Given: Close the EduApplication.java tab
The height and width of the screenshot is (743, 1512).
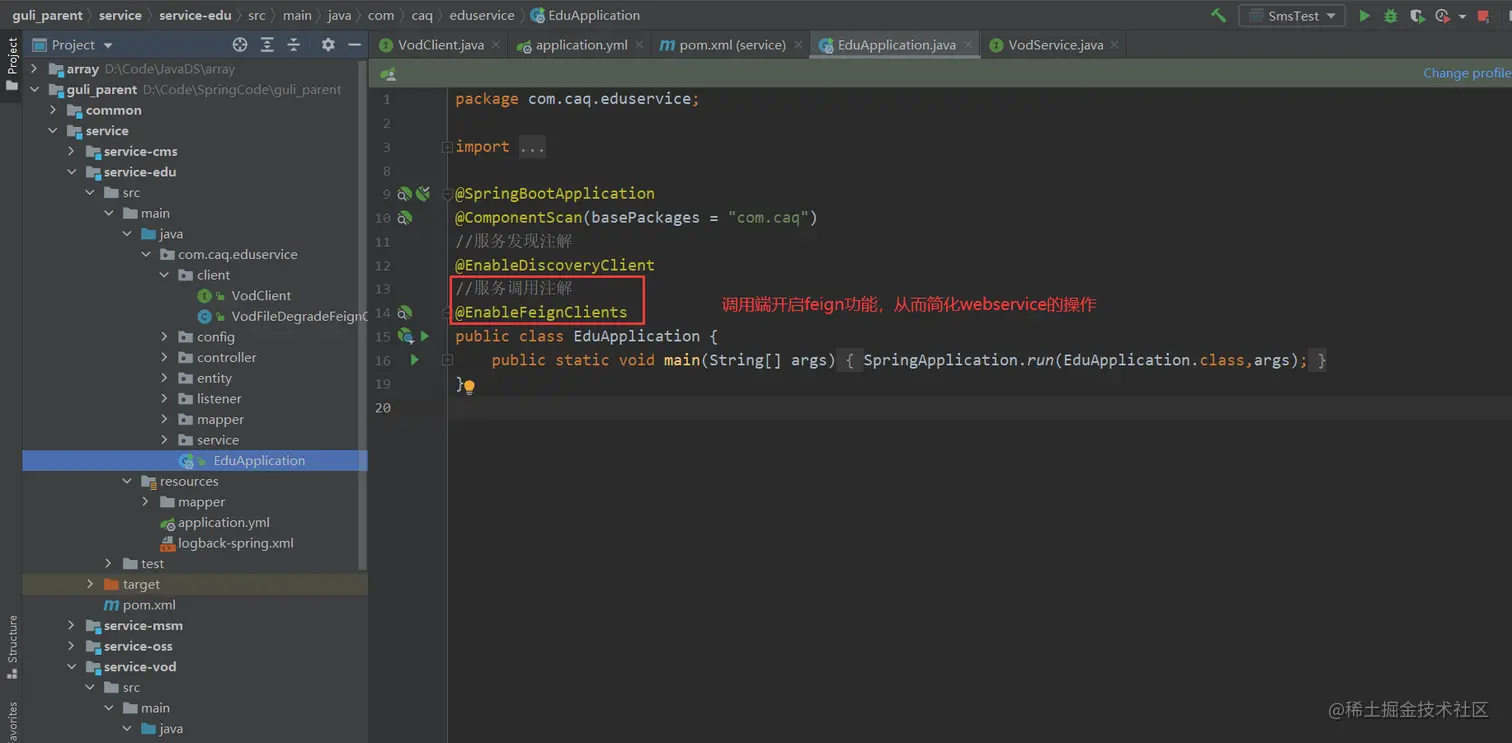Looking at the screenshot, I should [x=968, y=45].
